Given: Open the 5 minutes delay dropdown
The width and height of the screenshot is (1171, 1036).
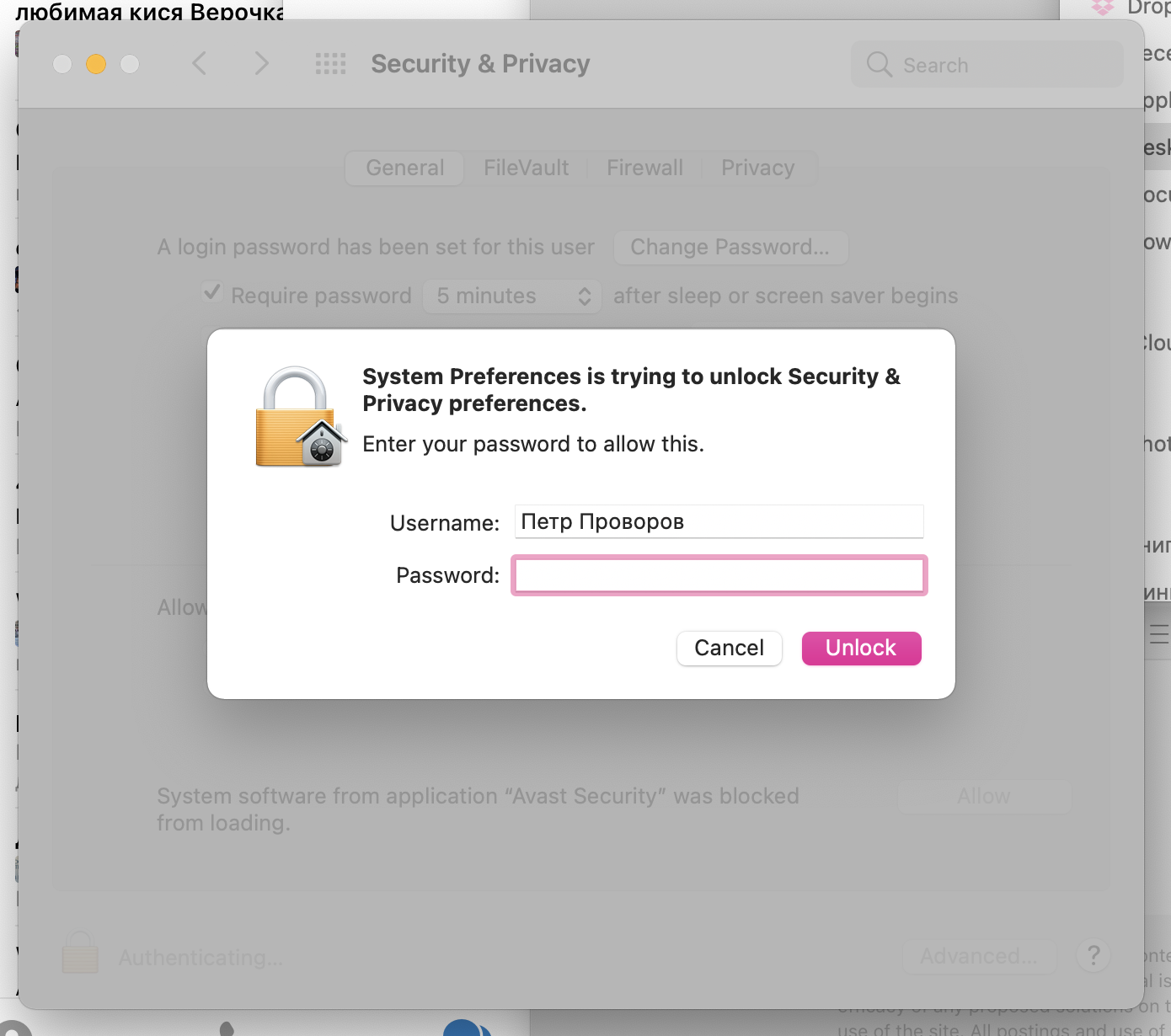Looking at the screenshot, I should (512, 296).
